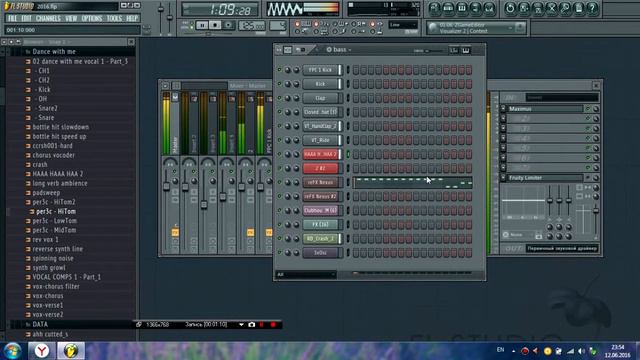
Task: Toggle first step of Clap row
Action: tap(356, 98)
